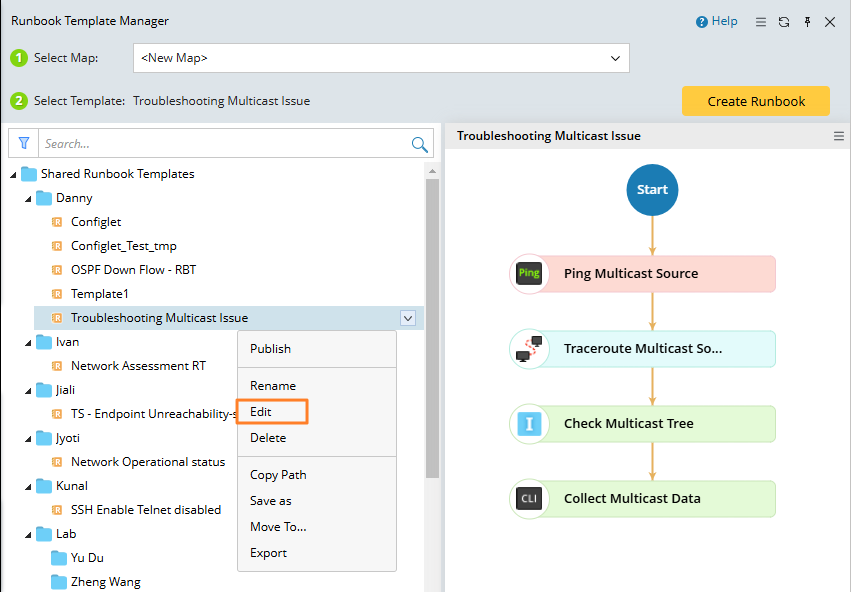Viewport: 851px width, 592px height.
Task: Click the Create Runbook button
Action: point(756,101)
